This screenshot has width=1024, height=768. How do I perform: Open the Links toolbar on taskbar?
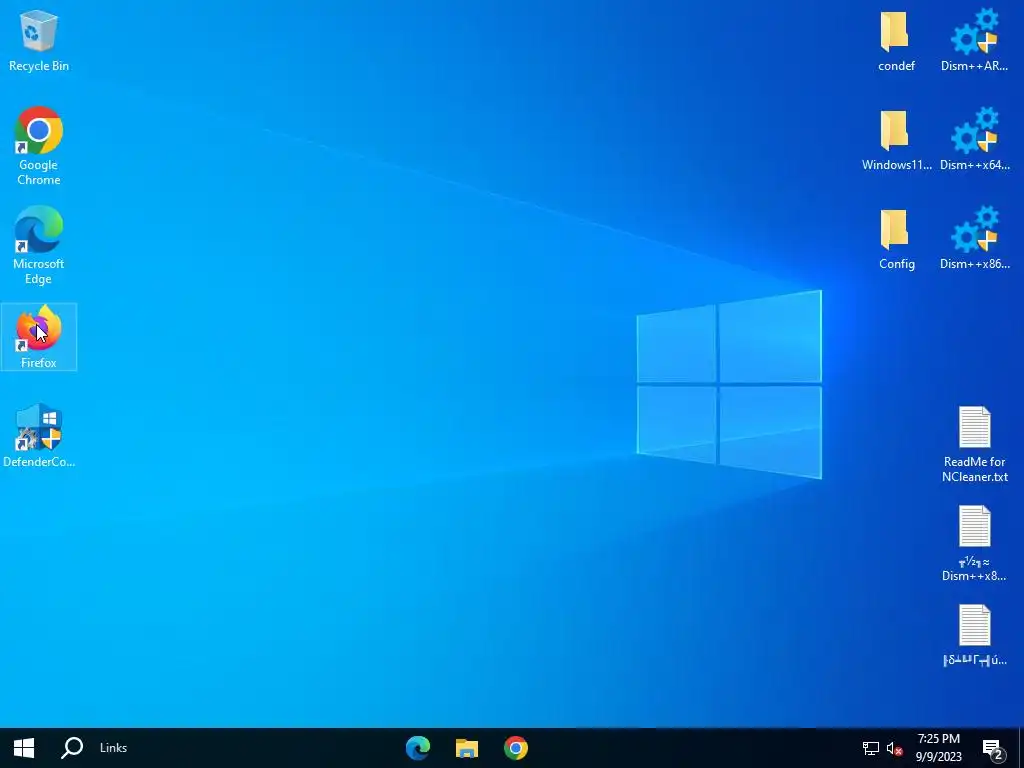[x=114, y=748]
